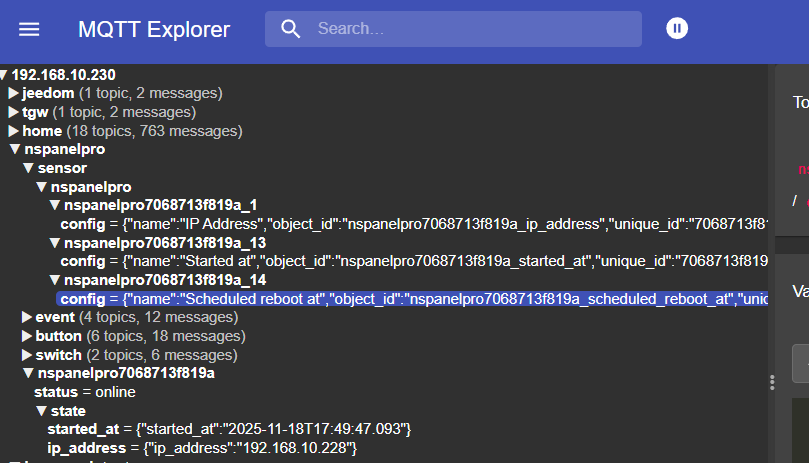The width and height of the screenshot is (809, 463).
Task: Expand the button topic
Action: (x=27, y=336)
